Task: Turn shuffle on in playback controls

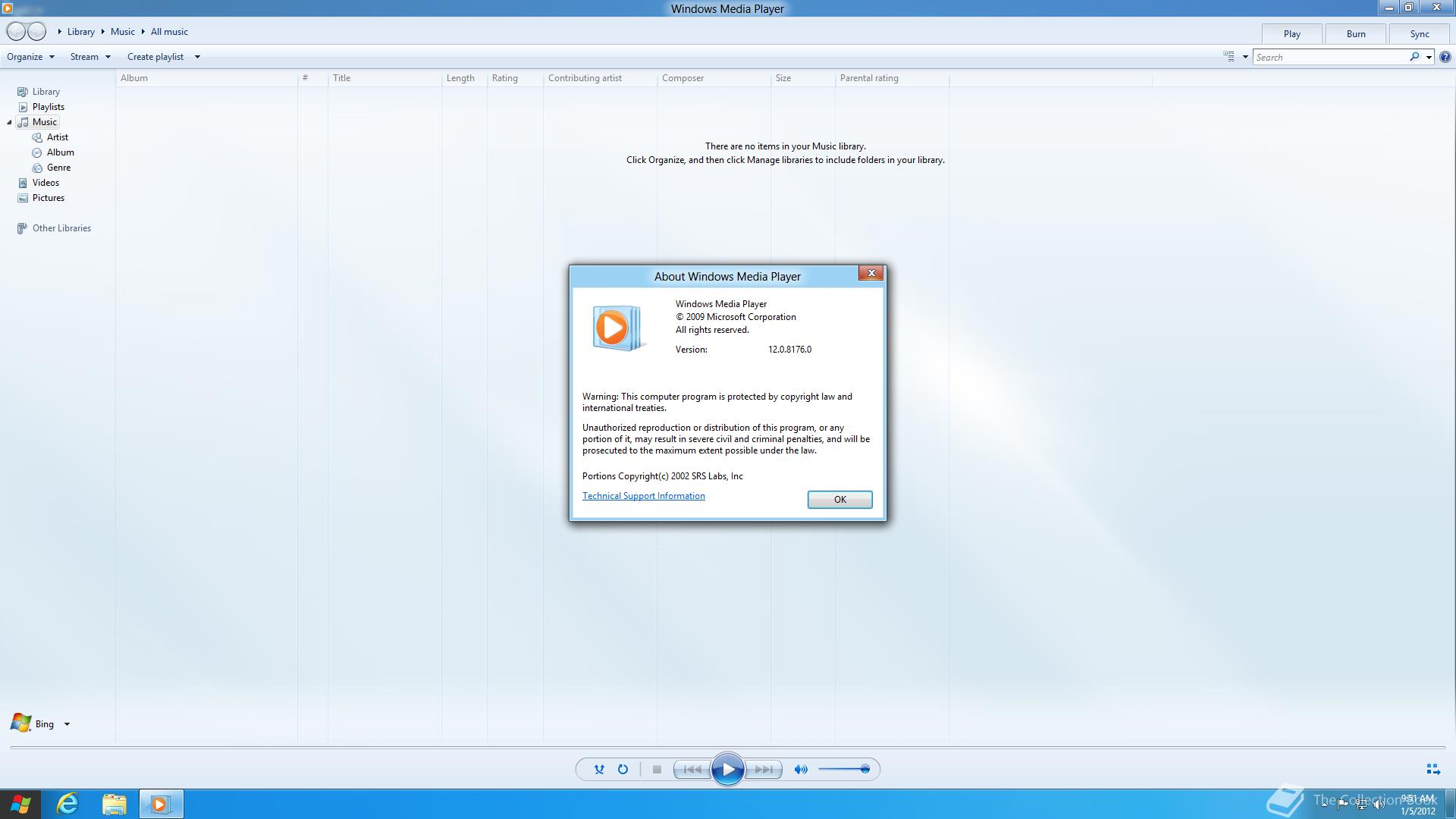Action: point(599,769)
